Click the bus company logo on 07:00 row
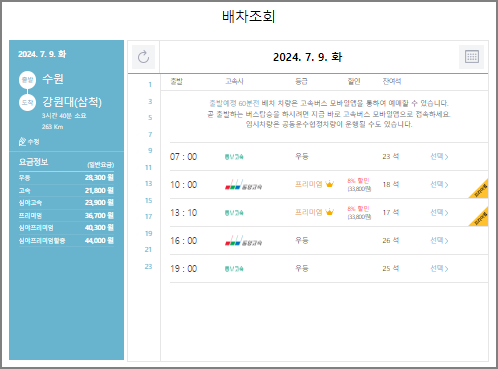The image size is (498, 369). (234, 157)
